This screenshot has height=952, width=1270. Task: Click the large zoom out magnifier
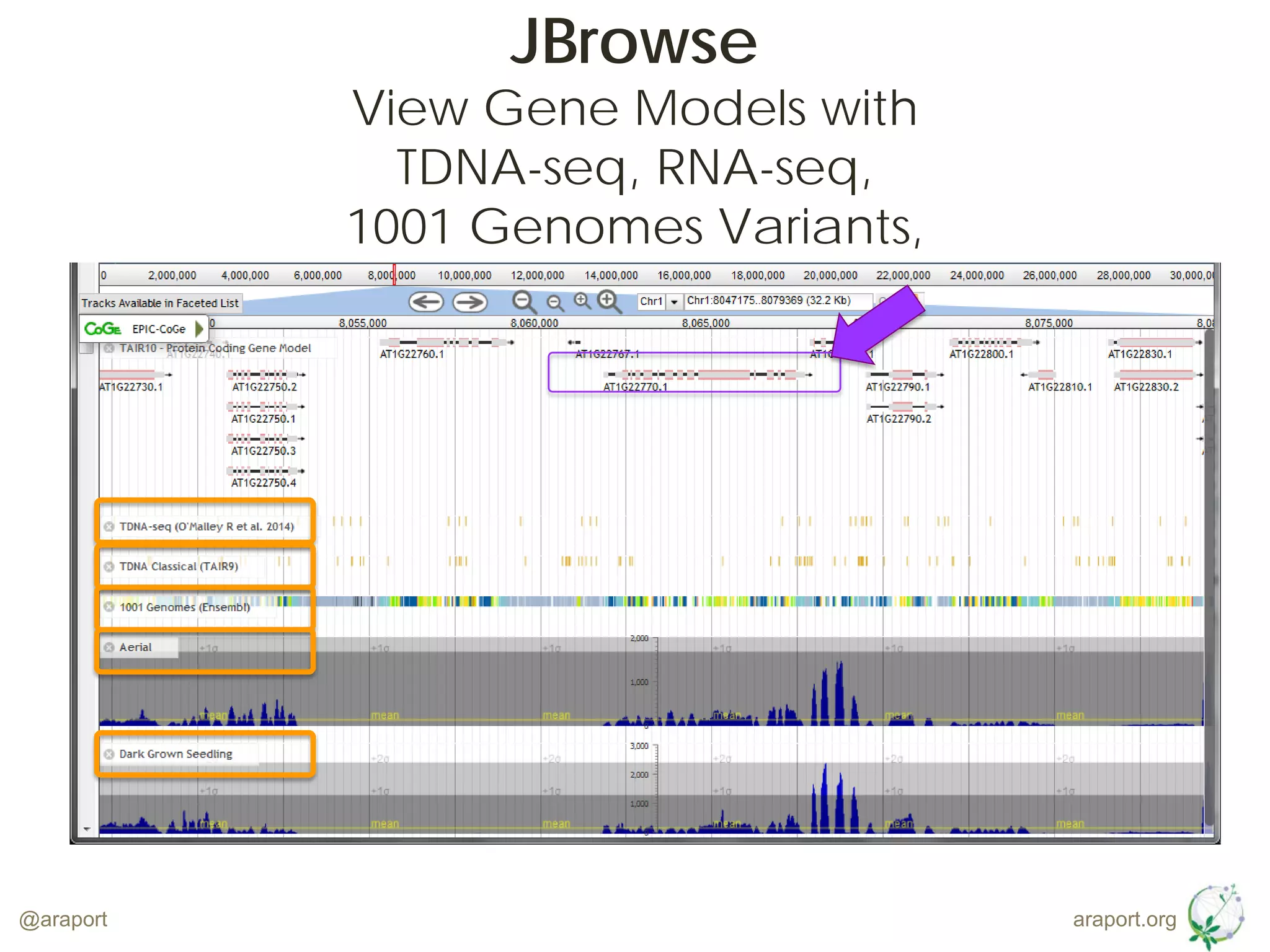tap(525, 302)
